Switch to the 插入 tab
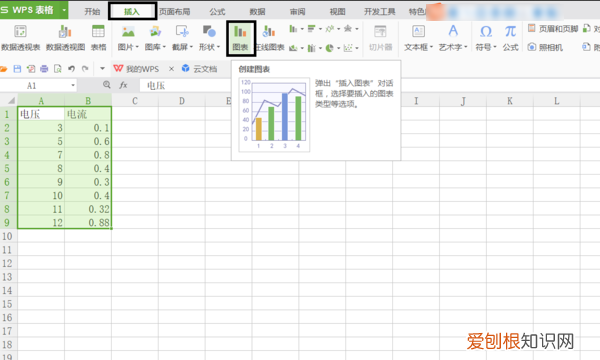The width and height of the screenshot is (600, 360). coord(132,11)
